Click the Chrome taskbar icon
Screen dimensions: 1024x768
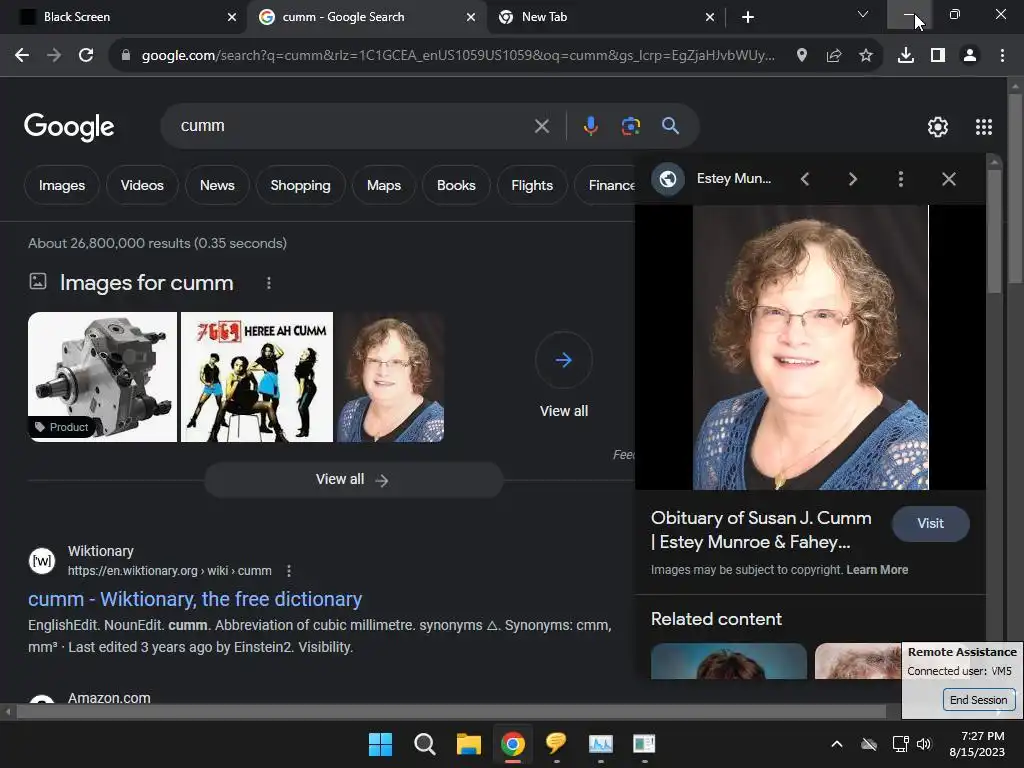(x=513, y=744)
